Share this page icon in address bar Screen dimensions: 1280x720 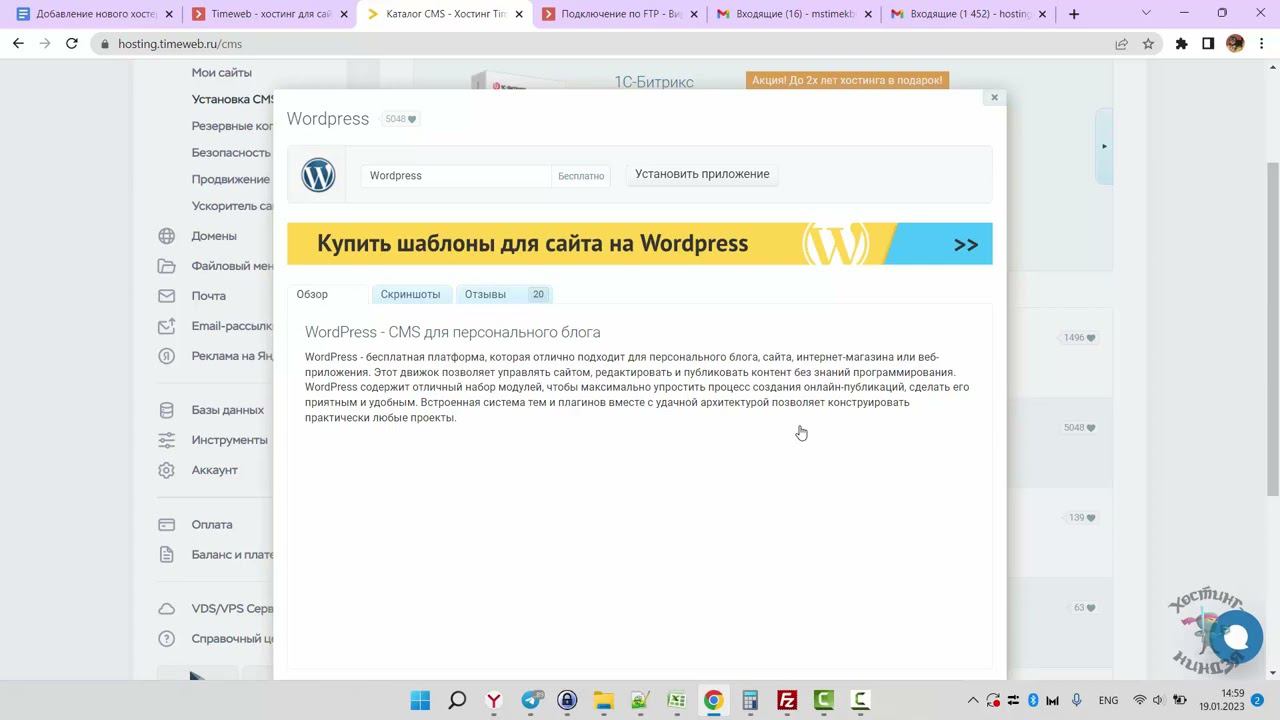pyautogui.click(x=1121, y=44)
